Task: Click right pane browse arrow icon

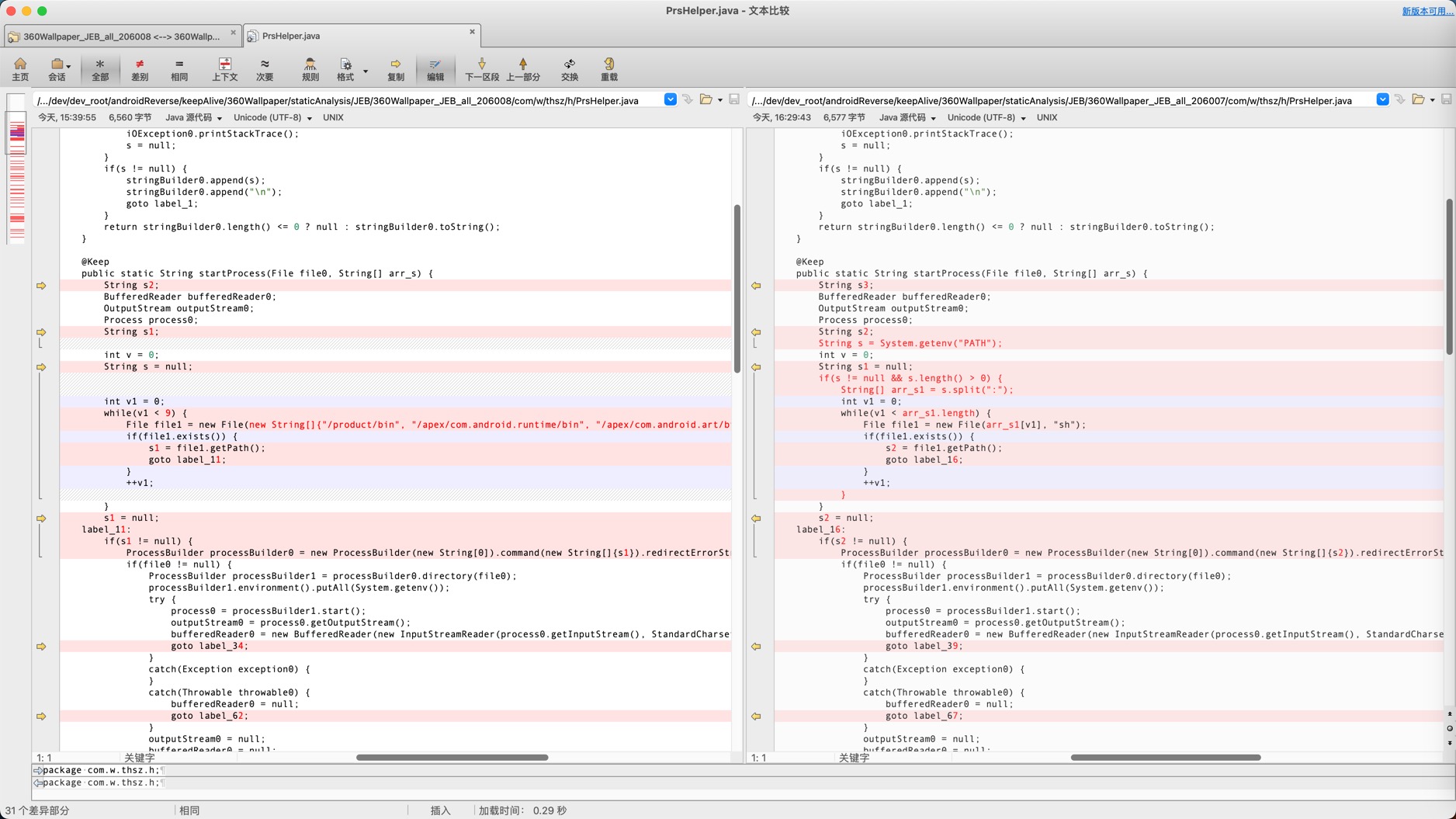Action: (1400, 99)
